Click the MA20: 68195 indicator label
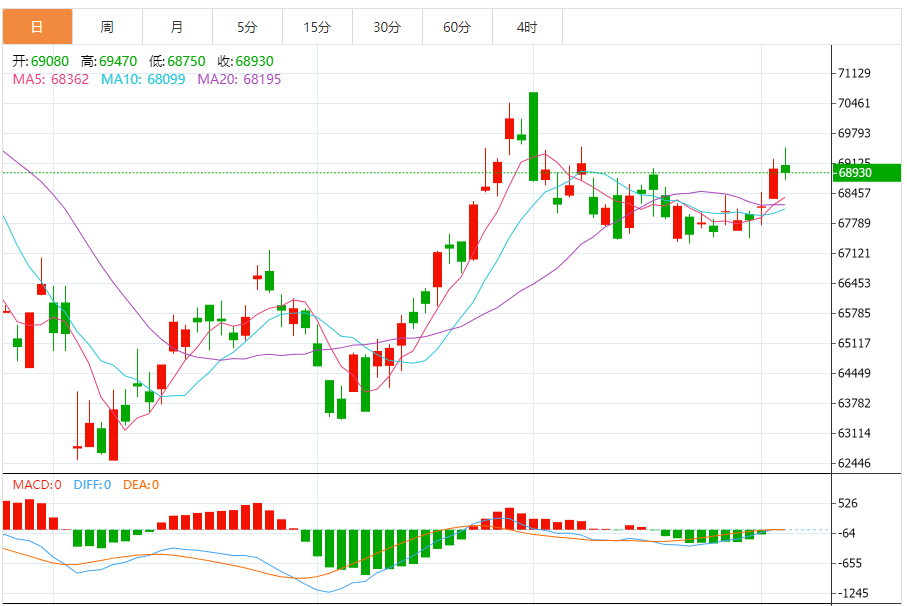Screen dimensions: 907x606 coord(239,79)
